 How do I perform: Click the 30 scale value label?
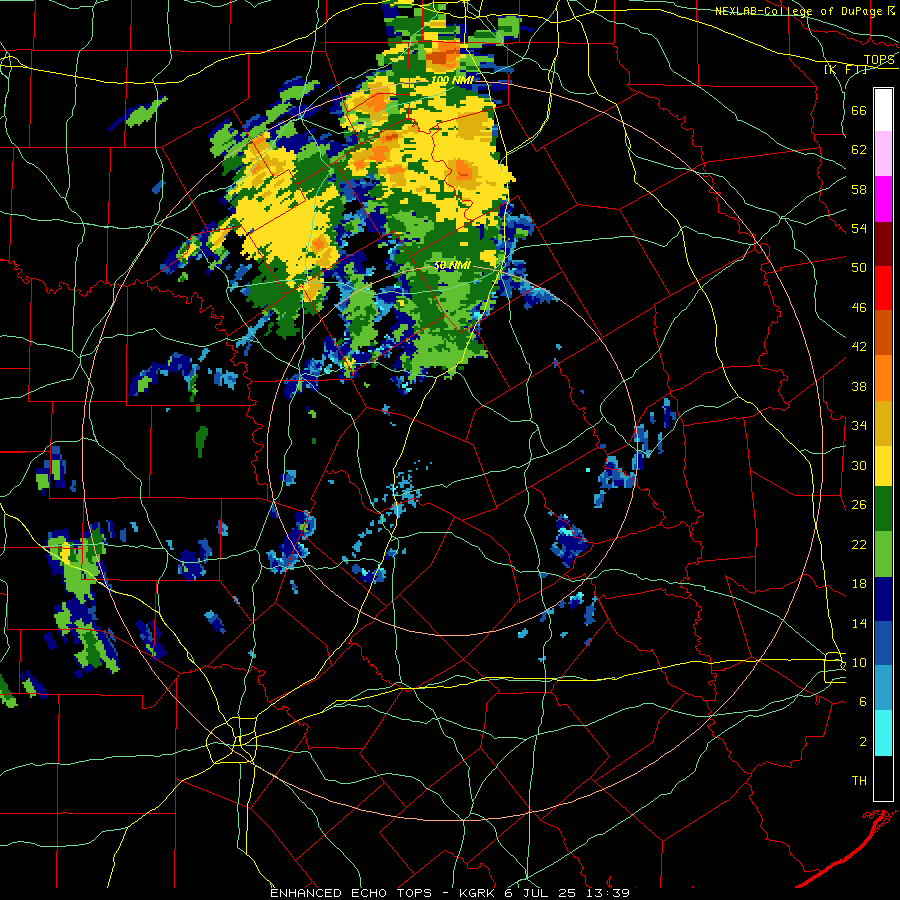pos(859,465)
